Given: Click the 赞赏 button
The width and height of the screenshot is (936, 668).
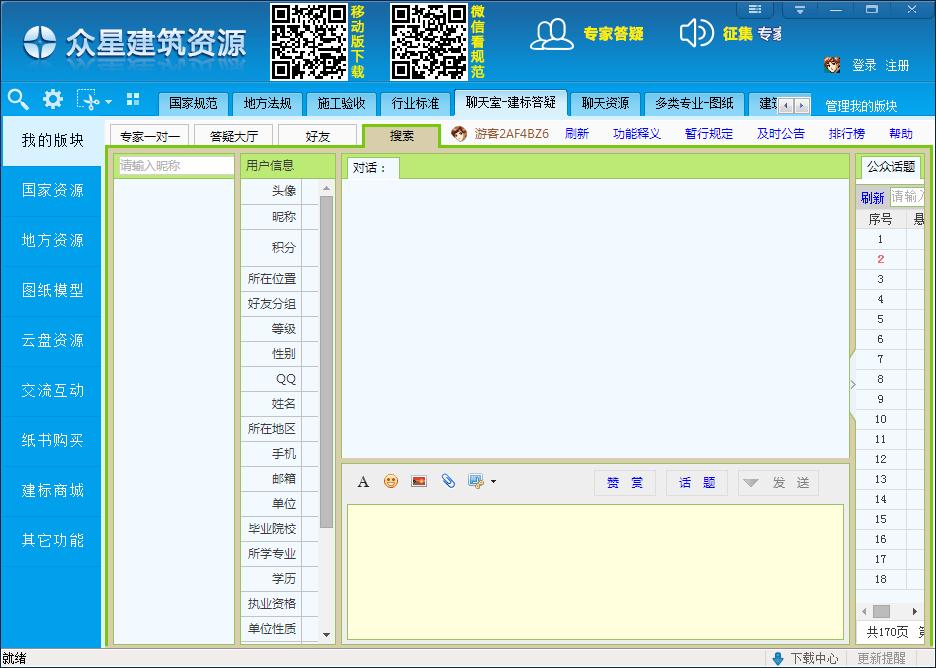Looking at the screenshot, I should (x=625, y=483).
